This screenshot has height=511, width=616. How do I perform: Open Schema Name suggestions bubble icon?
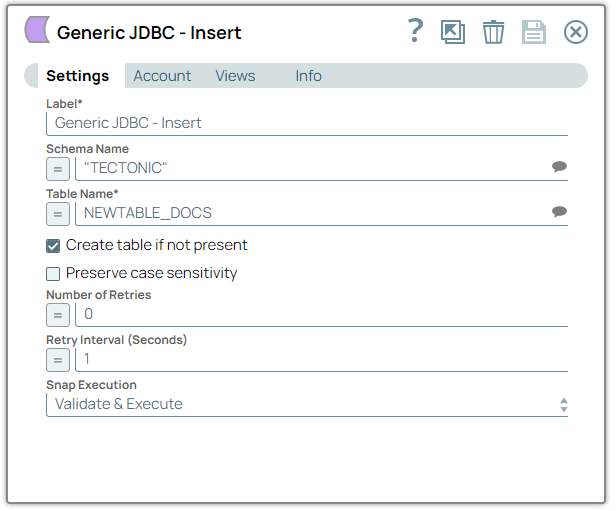[559, 168]
